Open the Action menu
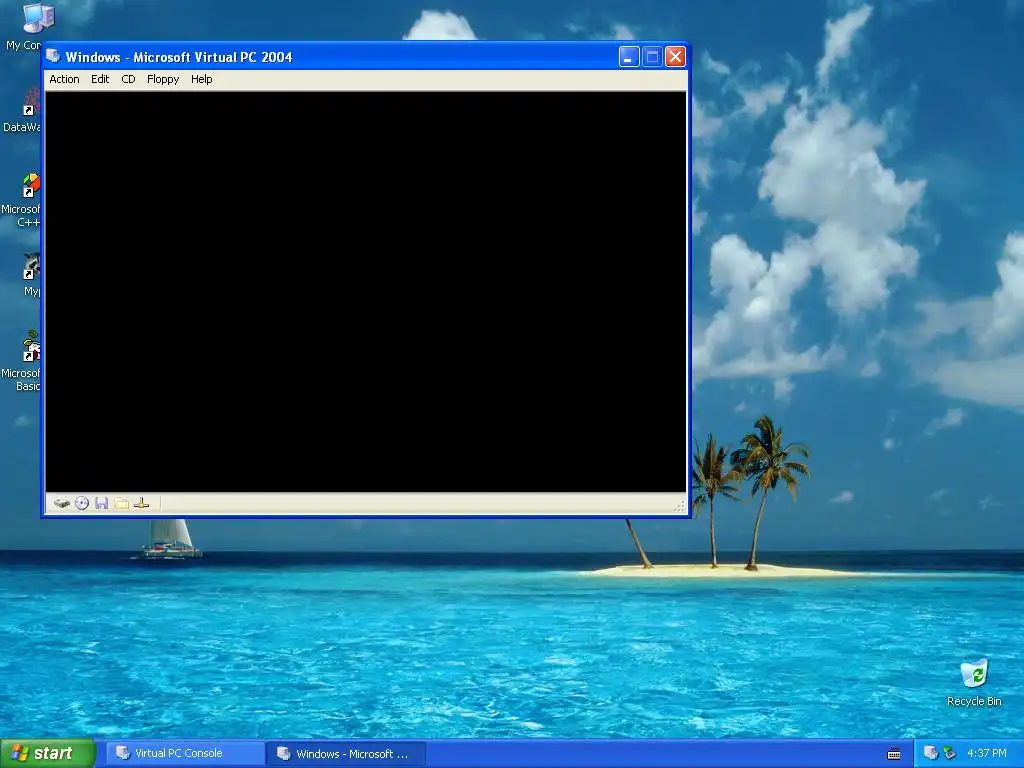The width and height of the screenshot is (1024, 768). [64, 79]
